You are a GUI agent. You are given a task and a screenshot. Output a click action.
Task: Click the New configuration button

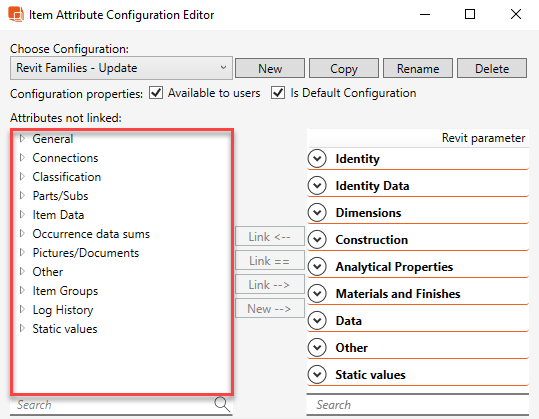click(270, 68)
